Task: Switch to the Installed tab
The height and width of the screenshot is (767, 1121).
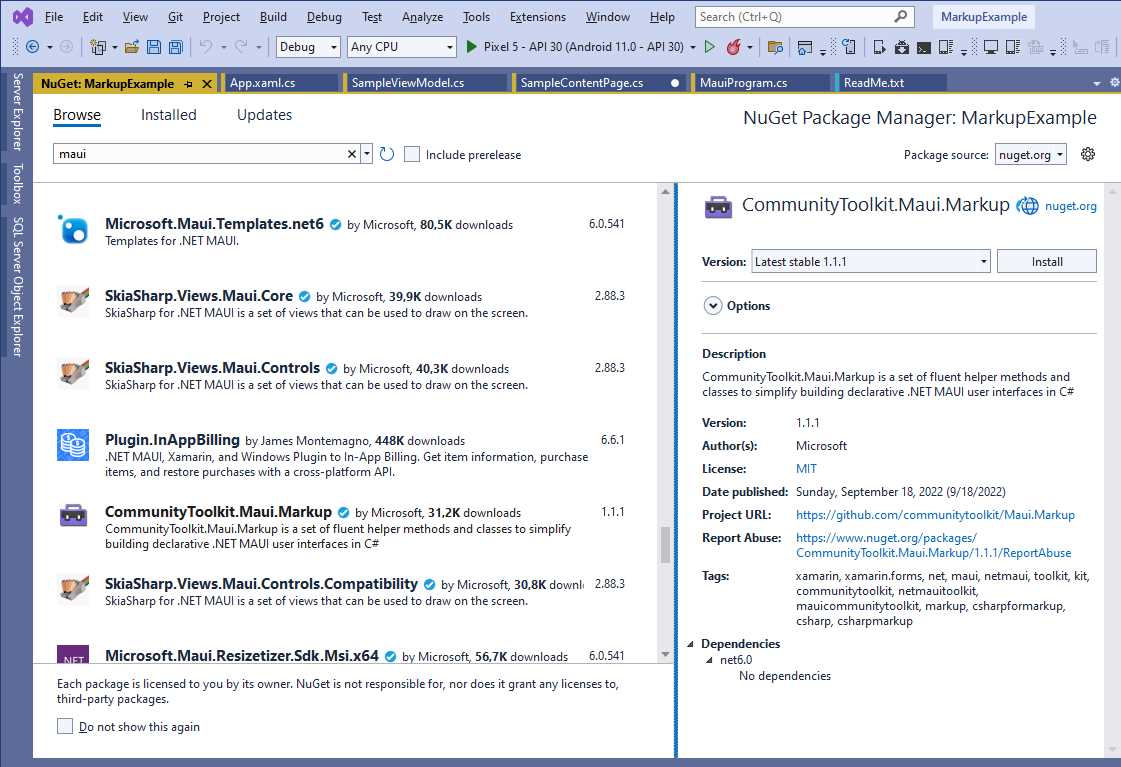Action: pyautogui.click(x=168, y=115)
